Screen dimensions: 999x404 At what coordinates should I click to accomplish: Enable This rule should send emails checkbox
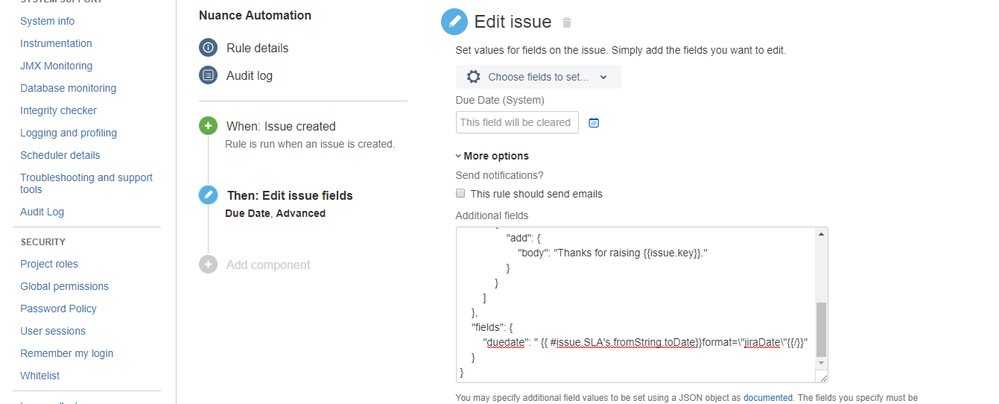coord(461,194)
